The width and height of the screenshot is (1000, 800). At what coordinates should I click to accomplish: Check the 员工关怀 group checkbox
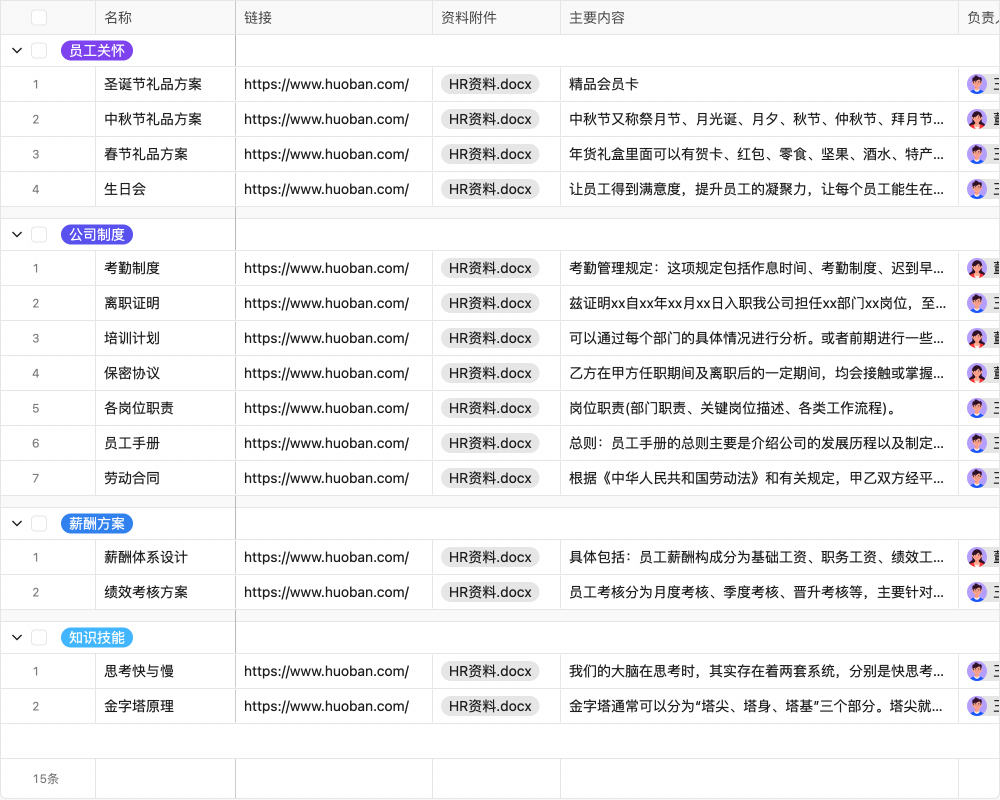38,50
